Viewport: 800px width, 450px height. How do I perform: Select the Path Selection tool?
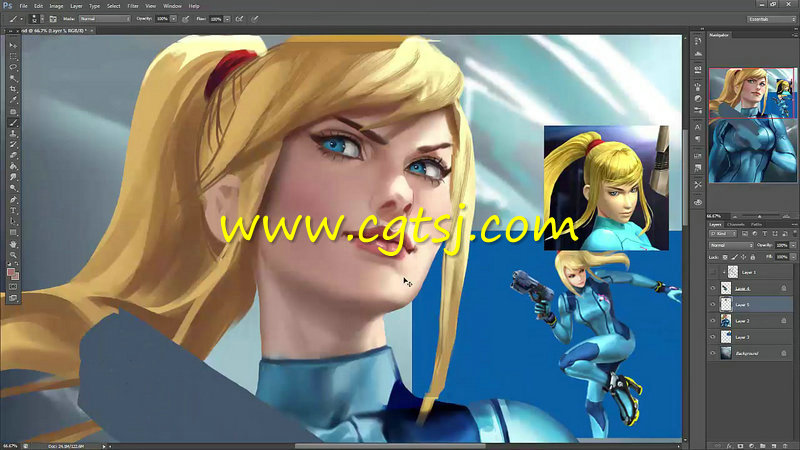click(x=13, y=221)
